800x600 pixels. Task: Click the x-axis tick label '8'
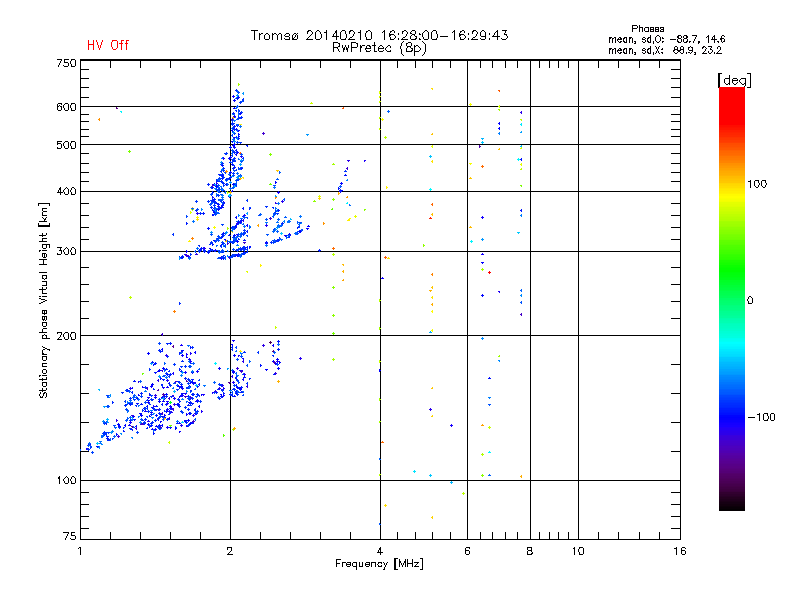[x=530, y=551]
